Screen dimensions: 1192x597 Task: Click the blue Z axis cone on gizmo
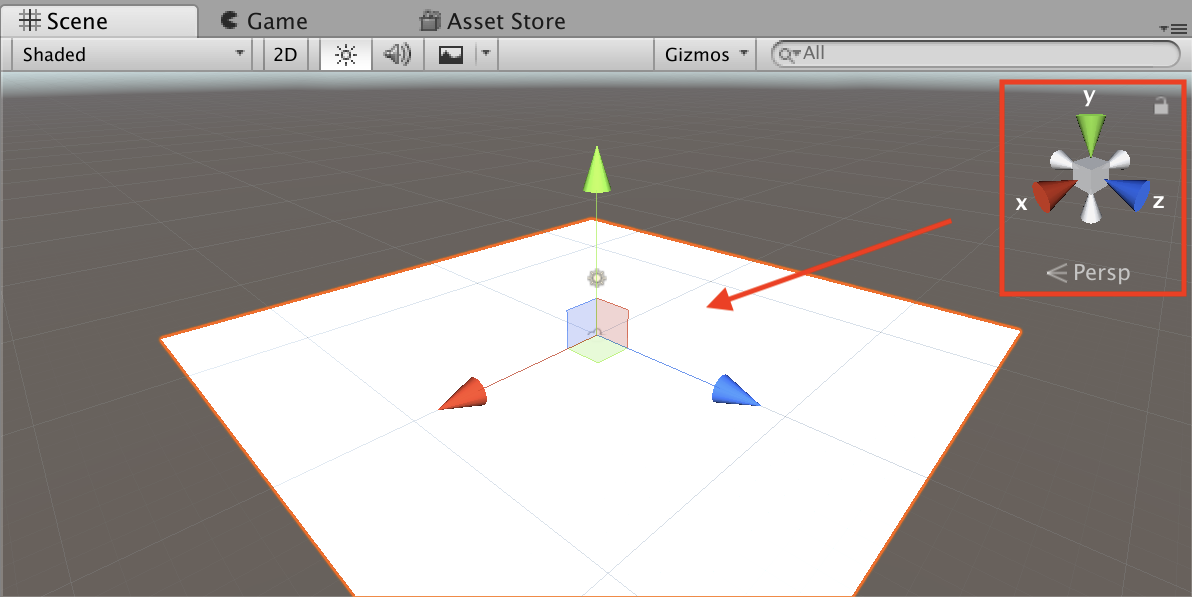coord(1130,195)
